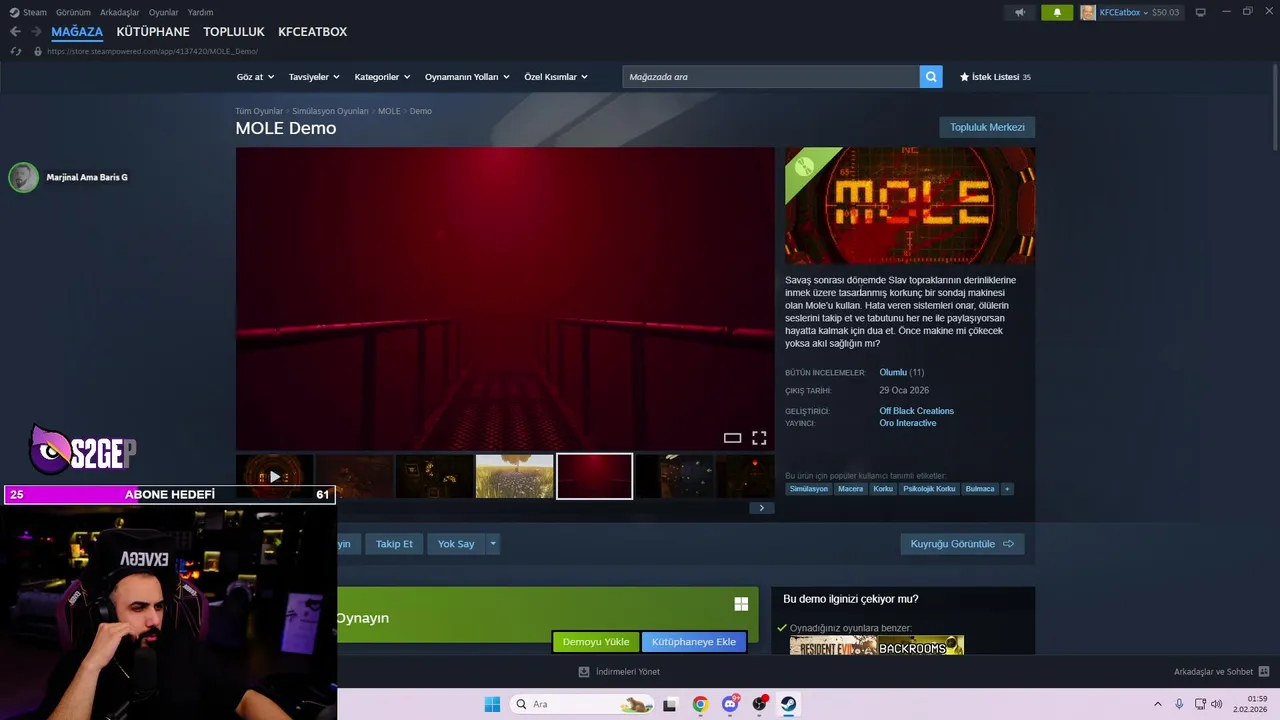Click the magnifier search button
Viewport: 1280px width, 720px height.
click(931, 77)
